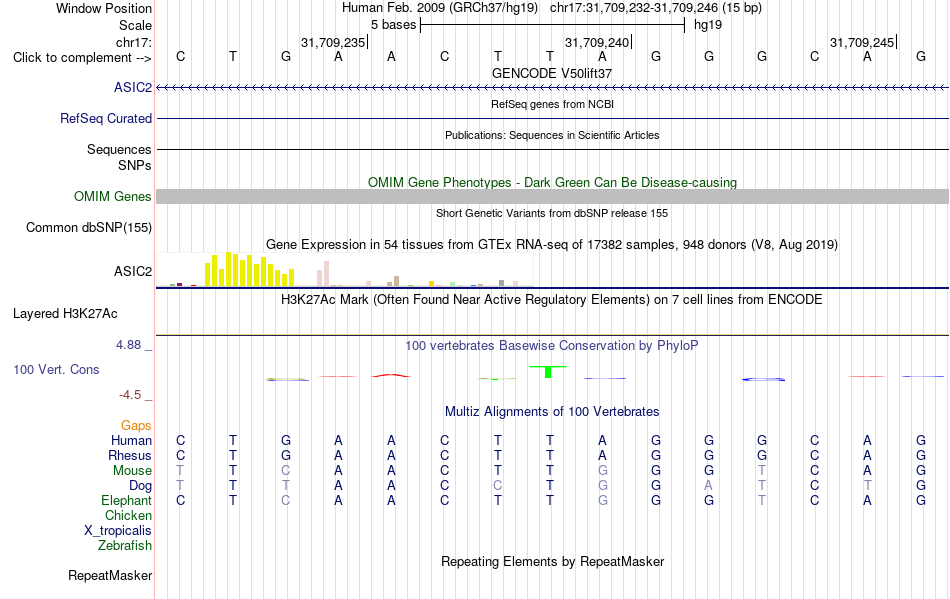The height and width of the screenshot is (599, 950).
Task: Click the chr17 base position label
Action: click(x=134, y=42)
